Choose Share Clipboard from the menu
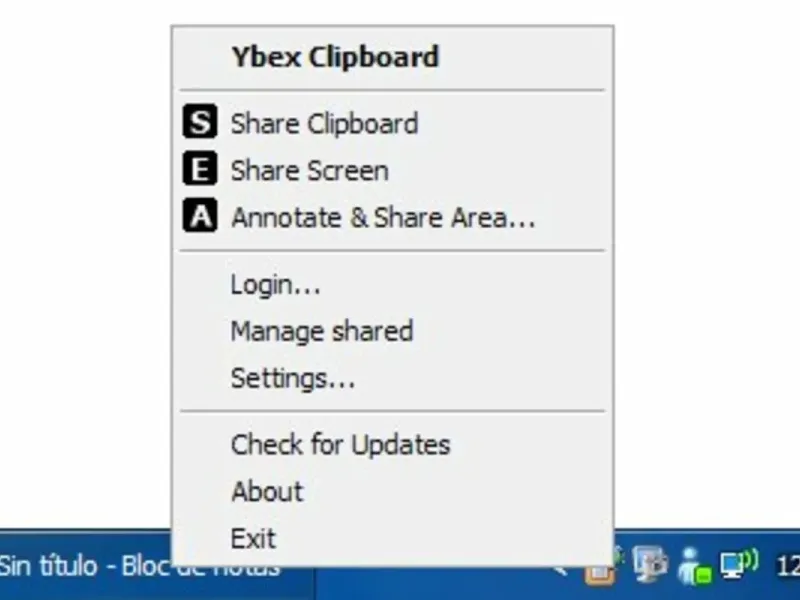The image size is (800, 600). [324, 124]
